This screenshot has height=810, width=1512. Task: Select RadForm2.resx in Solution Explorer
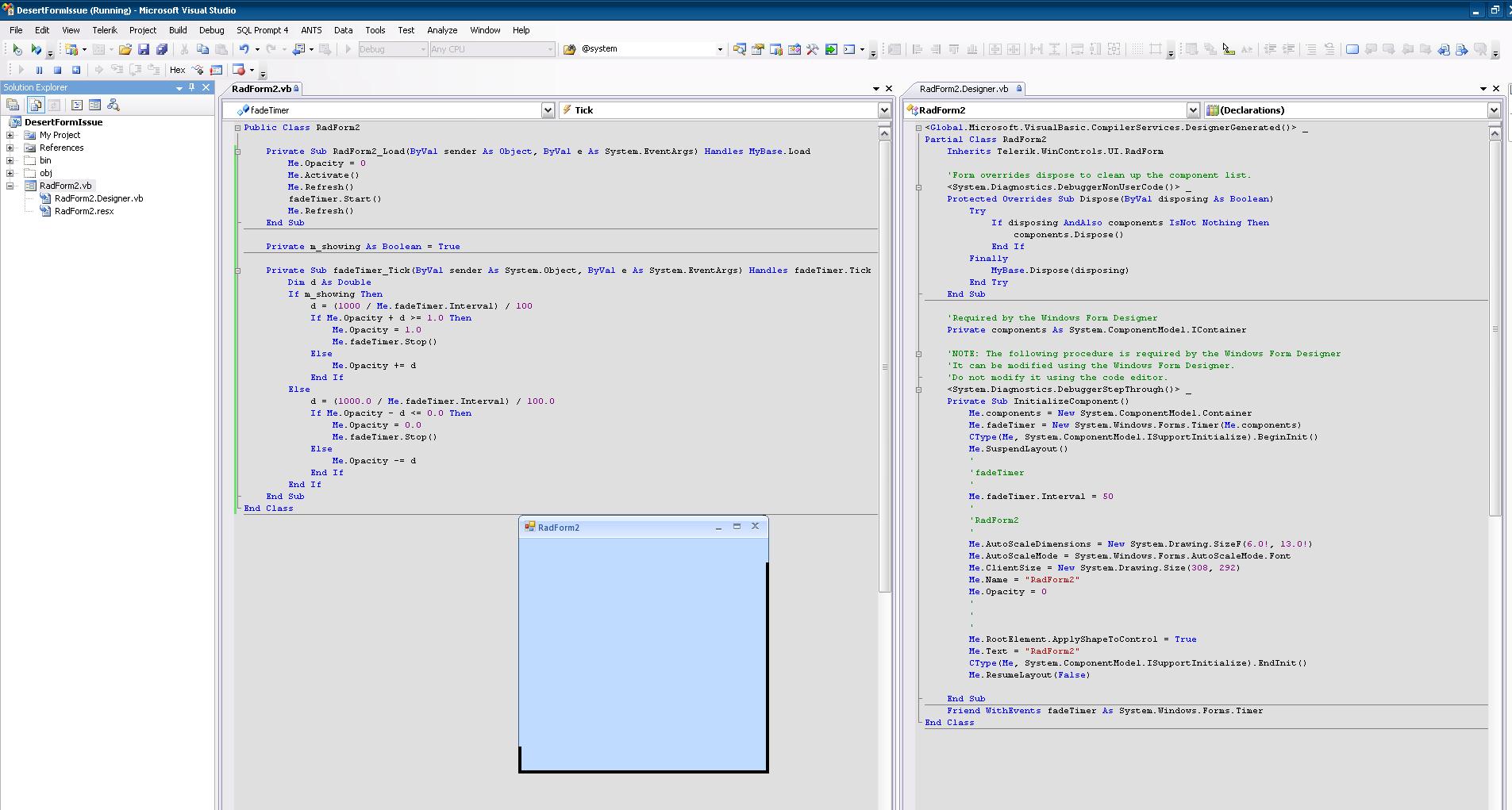84,211
